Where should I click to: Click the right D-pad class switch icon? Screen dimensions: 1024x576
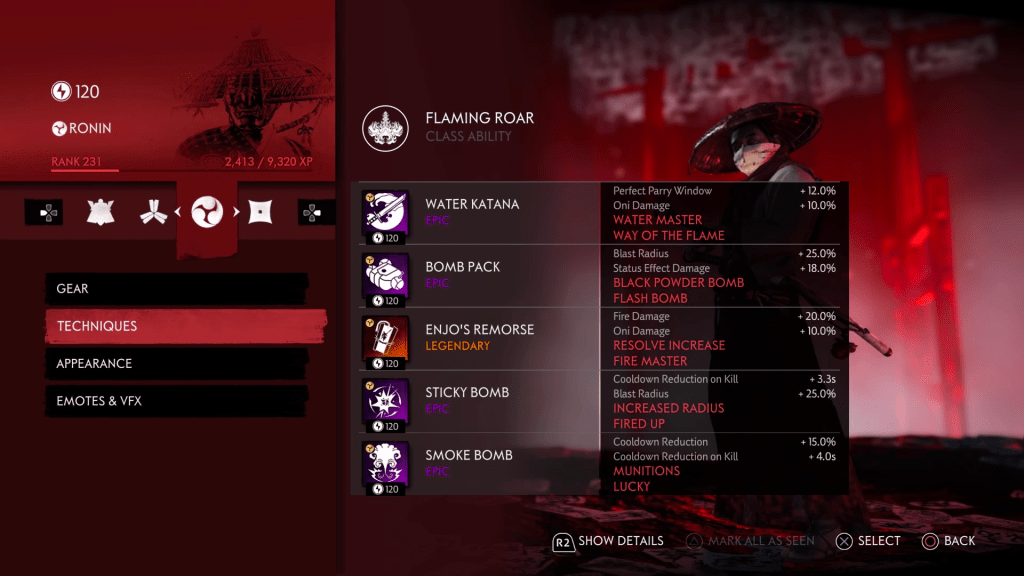(x=313, y=212)
